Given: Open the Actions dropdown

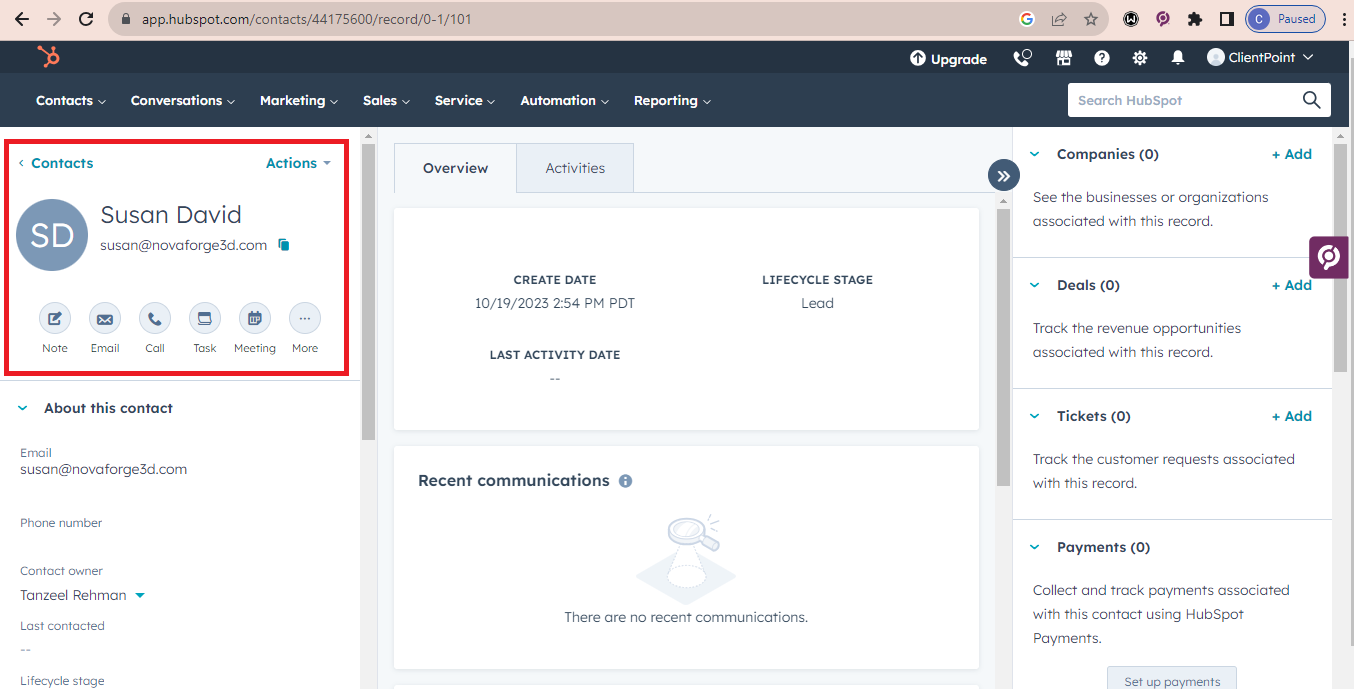Looking at the screenshot, I should 298,163.
